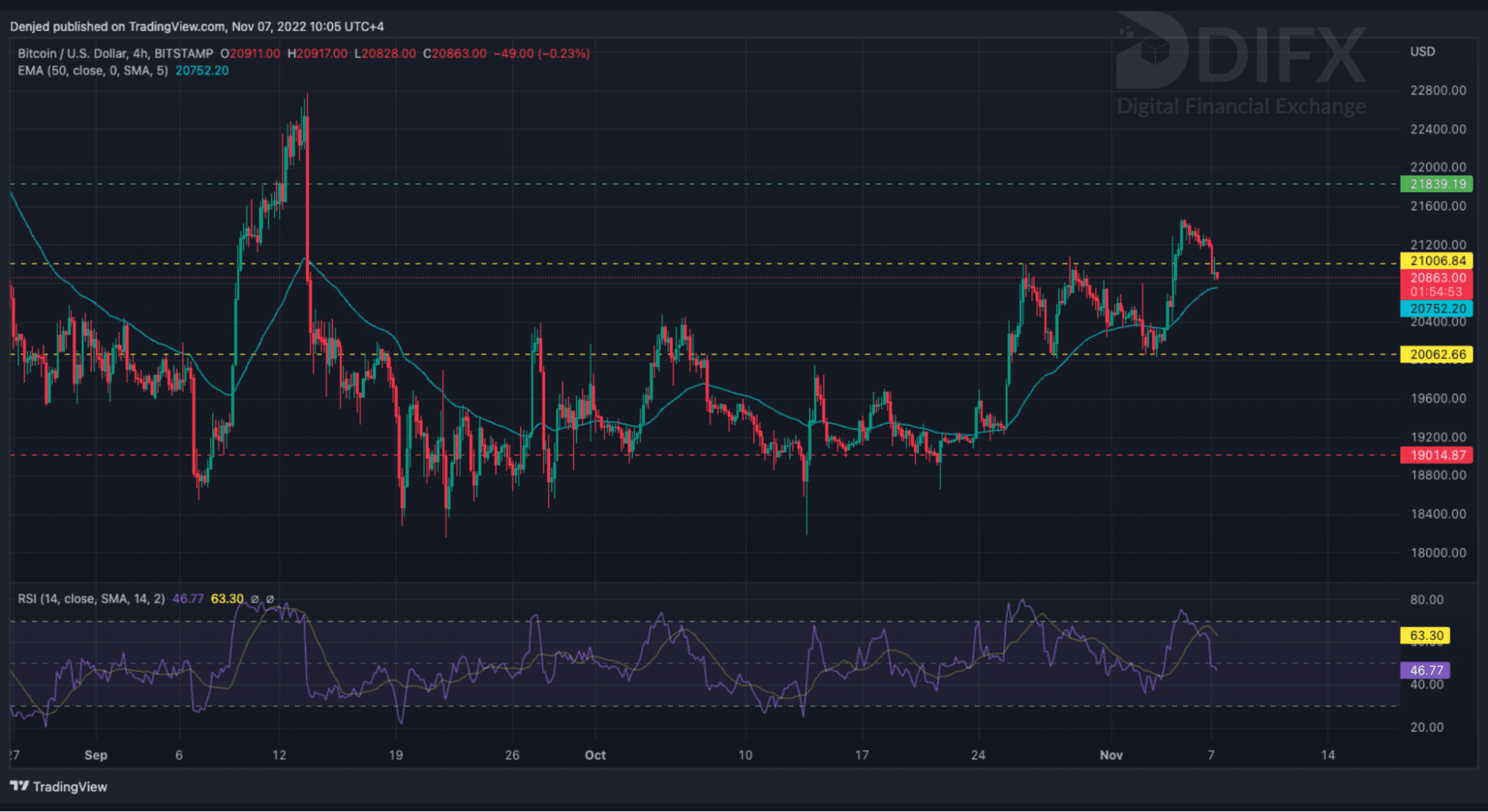Click the Nov label on time axis
This screenshot has width=1488, height=812.
1111,755
